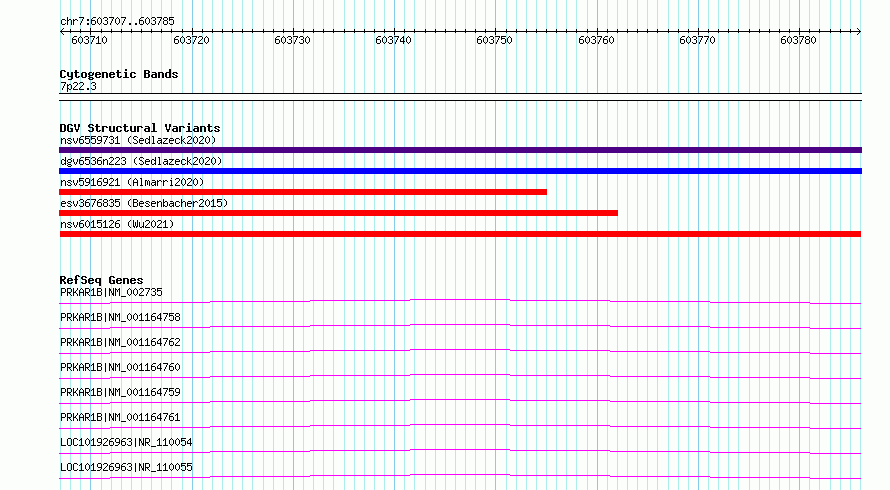Click the PRKAR1B|NM_002735 transcript label
The width and height of the screenshot is (890, 490).
pos(111,292)
